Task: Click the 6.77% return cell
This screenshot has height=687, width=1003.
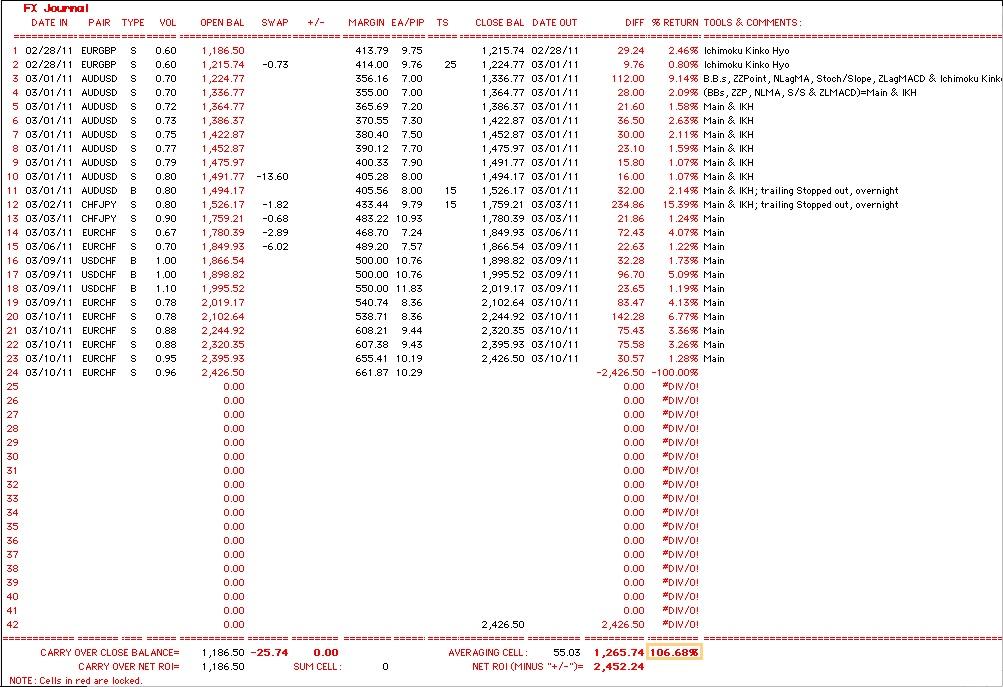Action: 683,317
